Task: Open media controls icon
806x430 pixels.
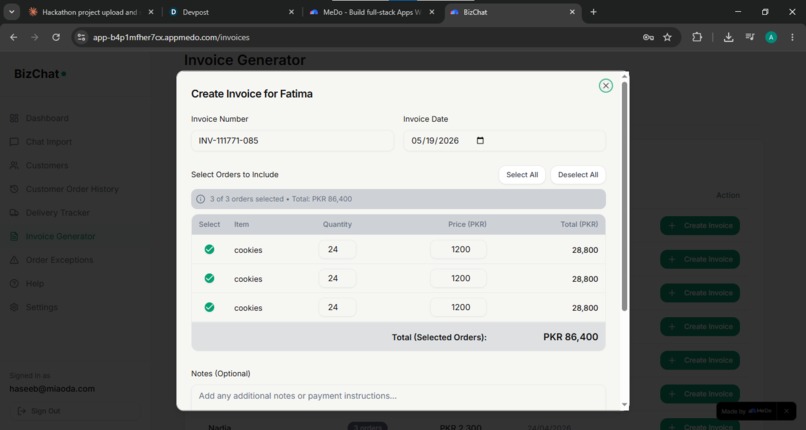Action: click(x=749, y=38)
